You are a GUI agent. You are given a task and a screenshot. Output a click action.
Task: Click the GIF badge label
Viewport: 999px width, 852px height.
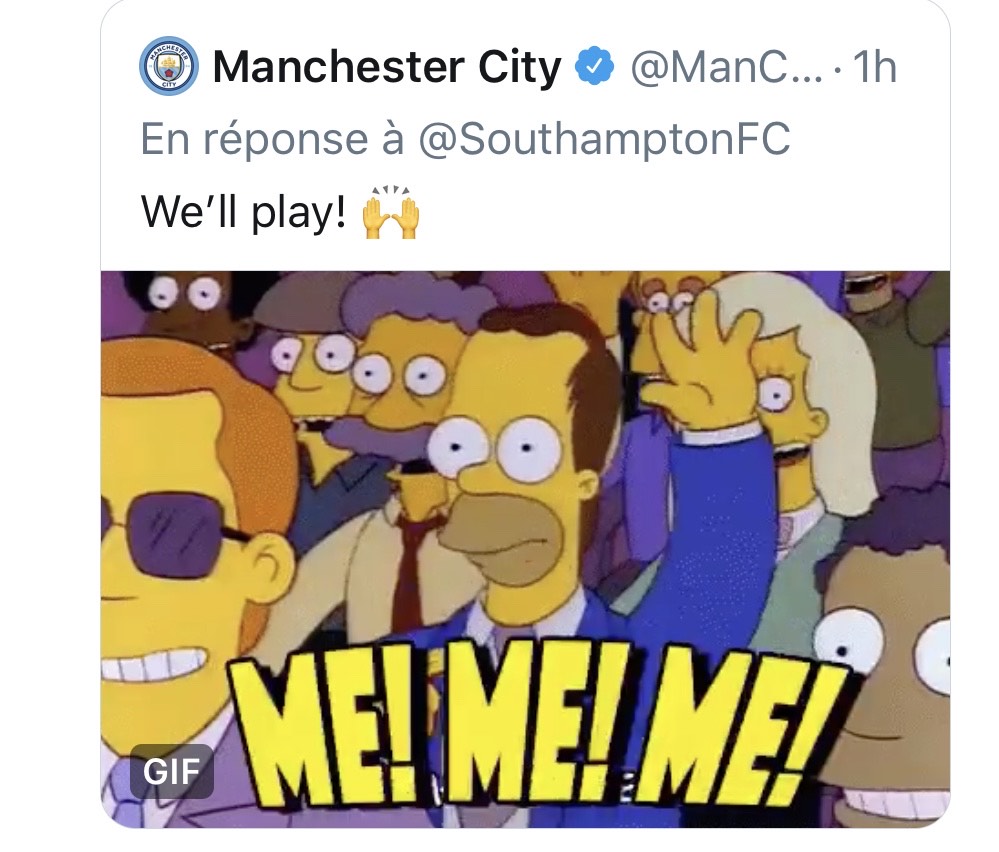click(171, 771)
